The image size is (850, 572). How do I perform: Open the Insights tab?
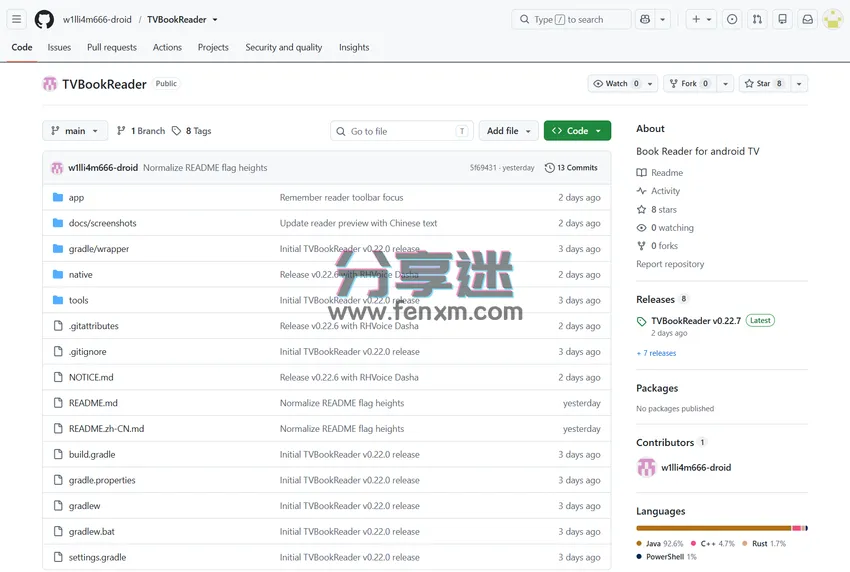click(x=354, y=47)
